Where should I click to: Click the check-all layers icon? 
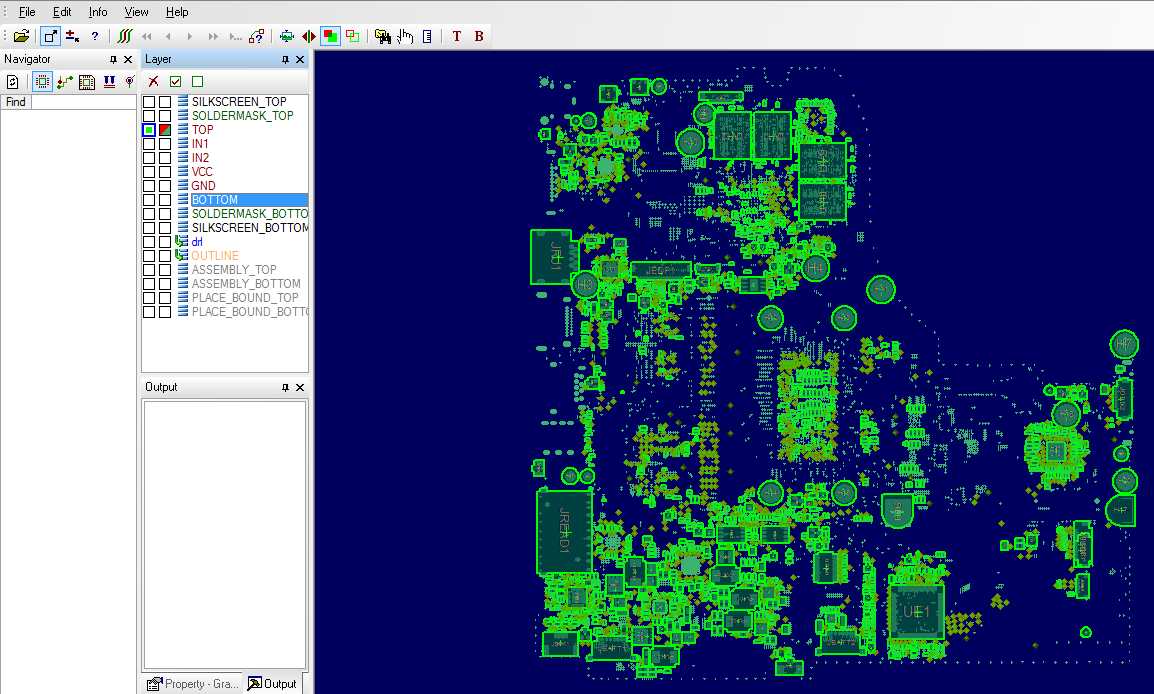(x=175, y=82)
